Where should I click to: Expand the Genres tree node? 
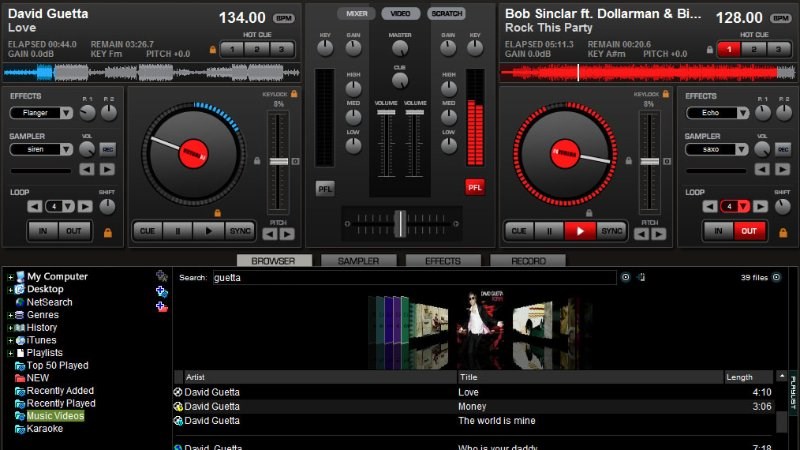[10, 315]
